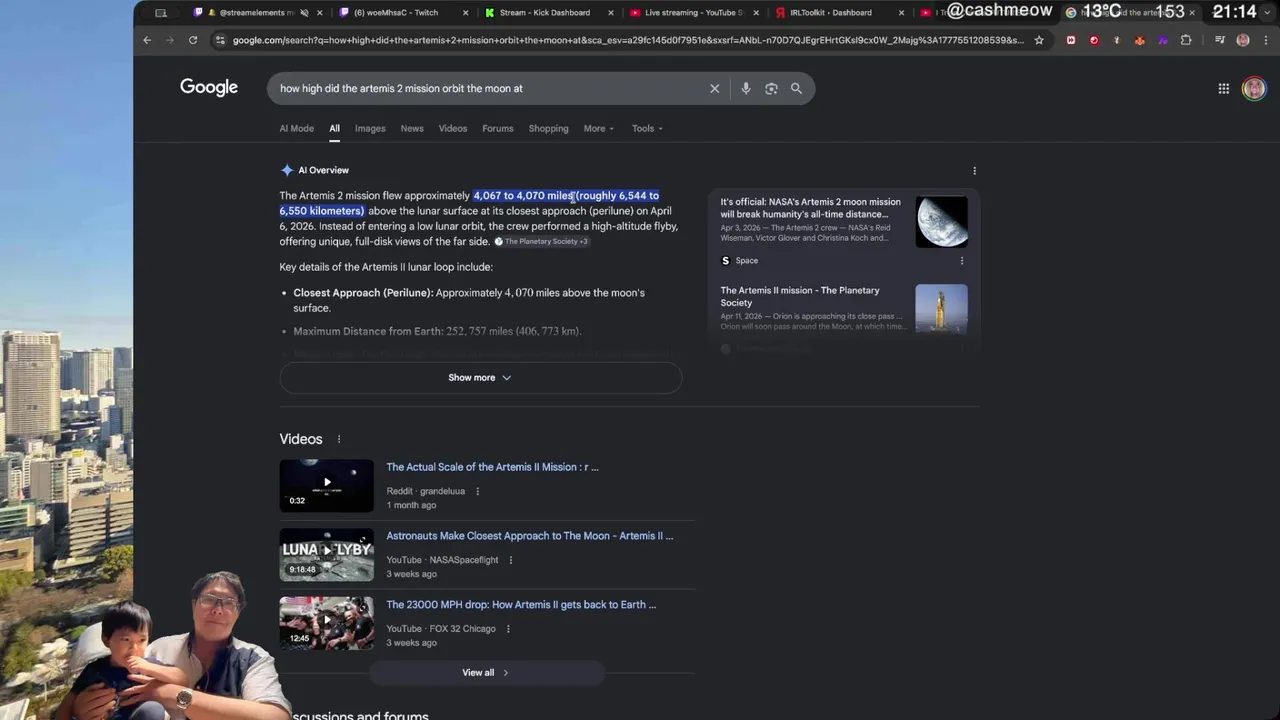Image resolution: width=1280 pixels, height=720 pixels.
Task: Switch to News results tab
Action: pyautogui.click(x=412, y=128)
